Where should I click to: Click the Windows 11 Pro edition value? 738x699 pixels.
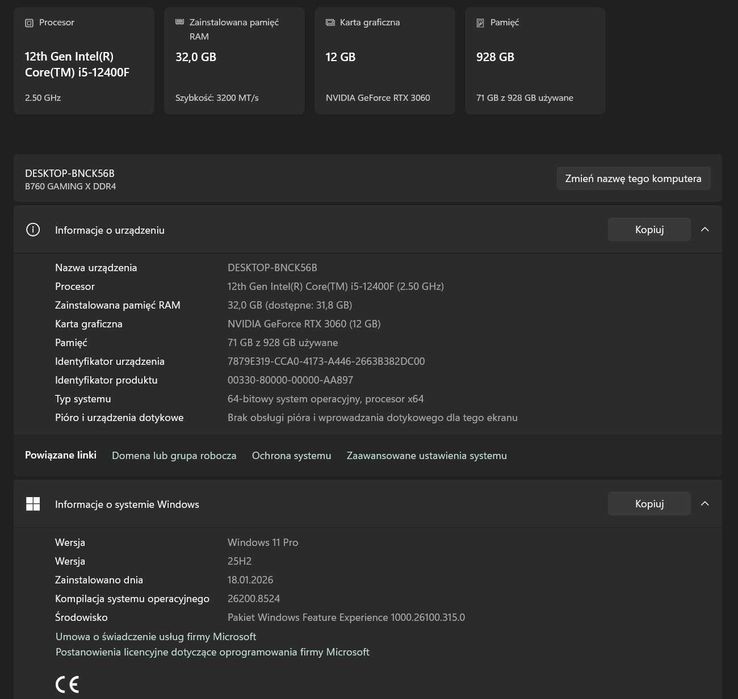pyautogui.click(x=263, y=542)
